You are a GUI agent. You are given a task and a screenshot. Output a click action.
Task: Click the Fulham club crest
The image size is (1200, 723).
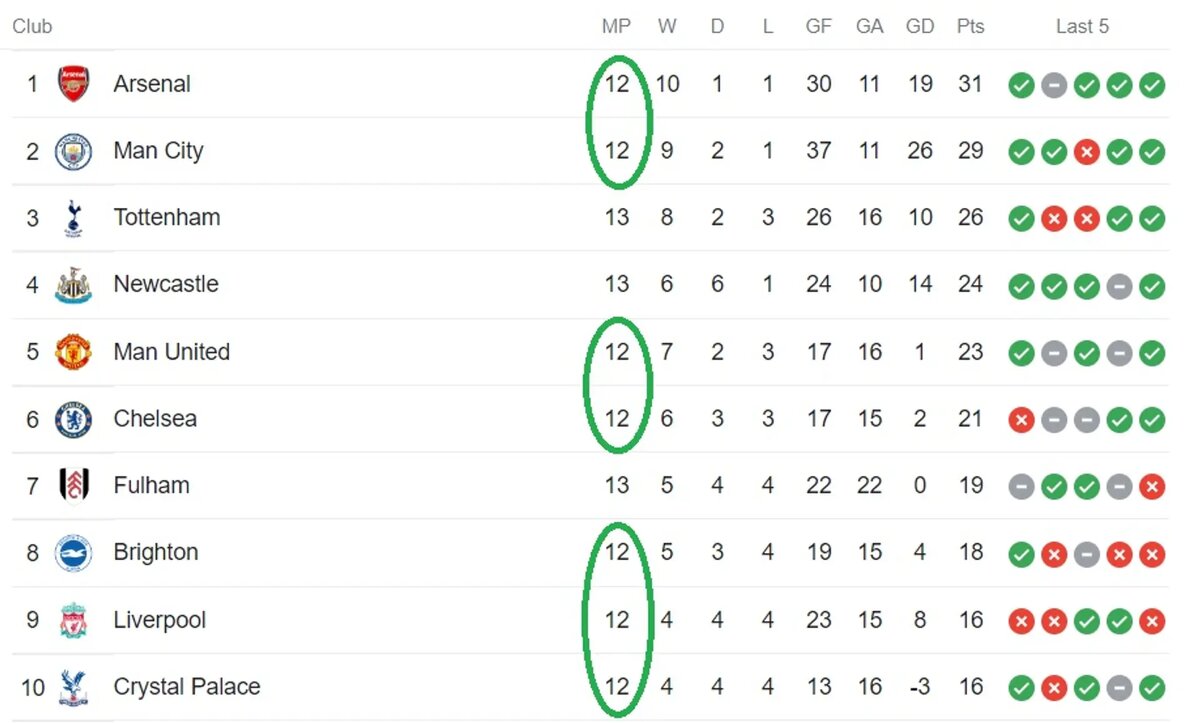[73, 486]
